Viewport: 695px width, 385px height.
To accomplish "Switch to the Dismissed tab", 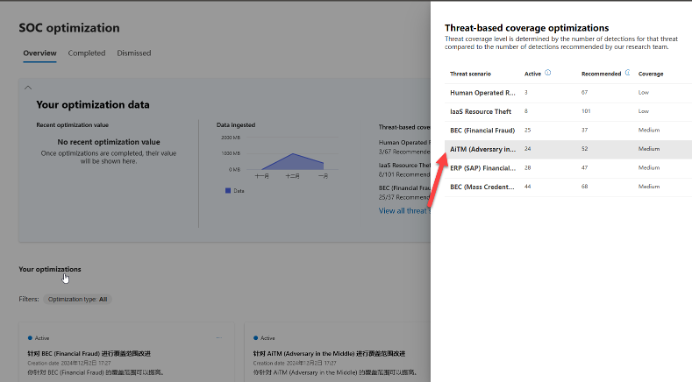I will click(x=134, y=53).
